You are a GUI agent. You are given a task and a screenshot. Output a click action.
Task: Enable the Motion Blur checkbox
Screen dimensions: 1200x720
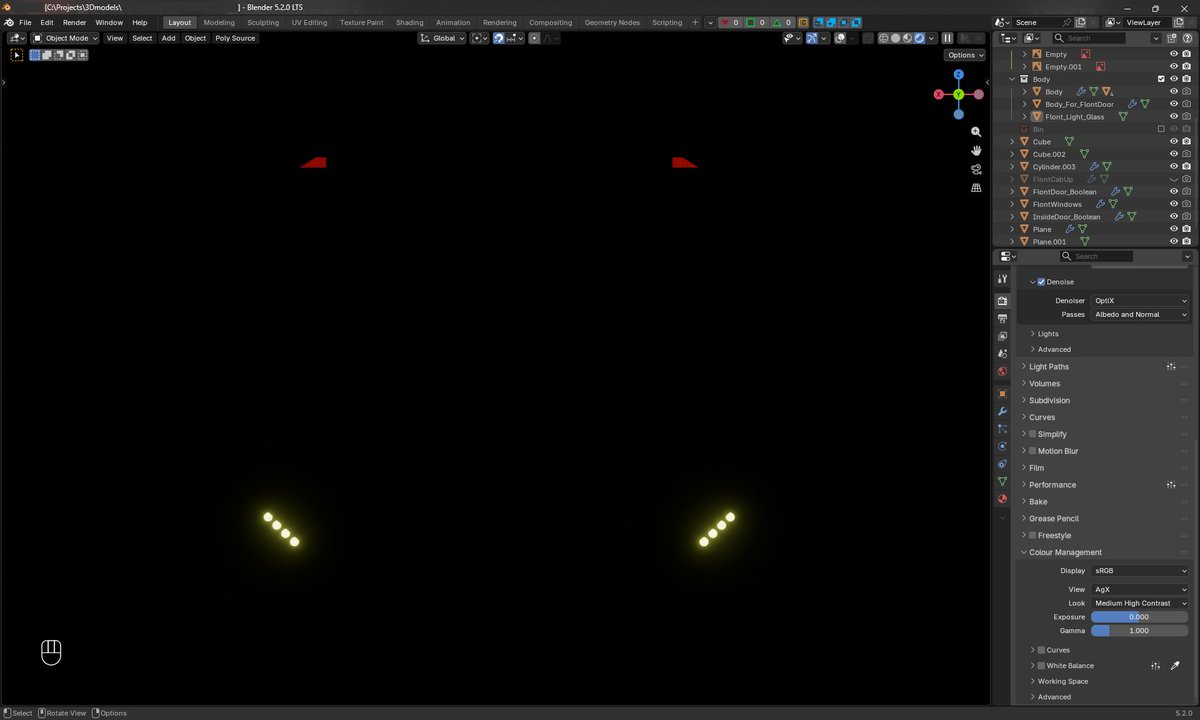[x=1033, y=451]
